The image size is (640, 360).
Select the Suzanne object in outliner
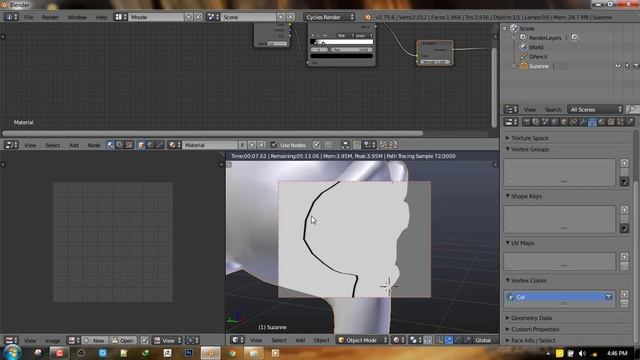(538, 66)
